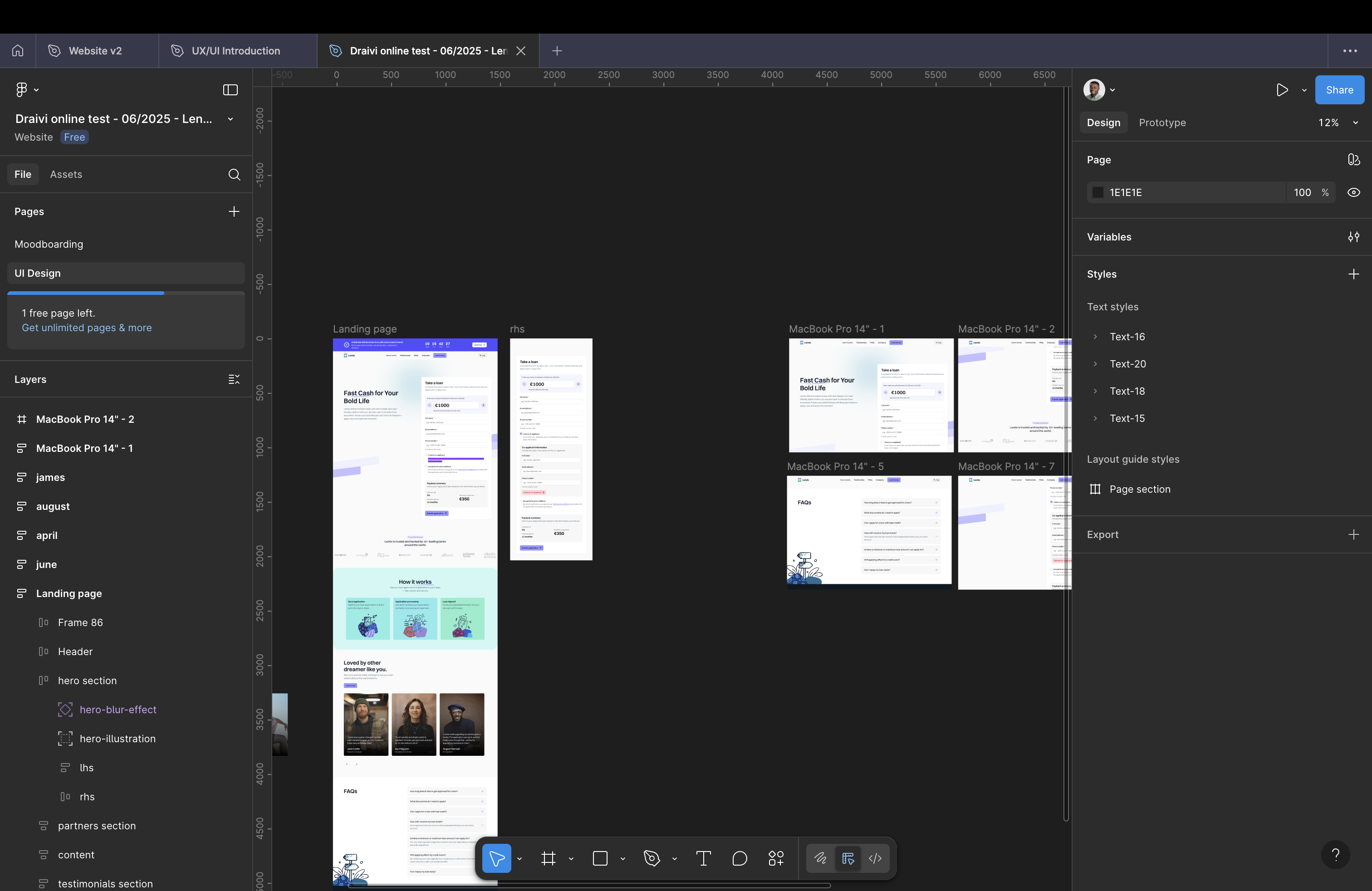The width and height of the screenshot is (1372, 891).
Task: Expand the Text-16 style group
Action: point(1094,337)
